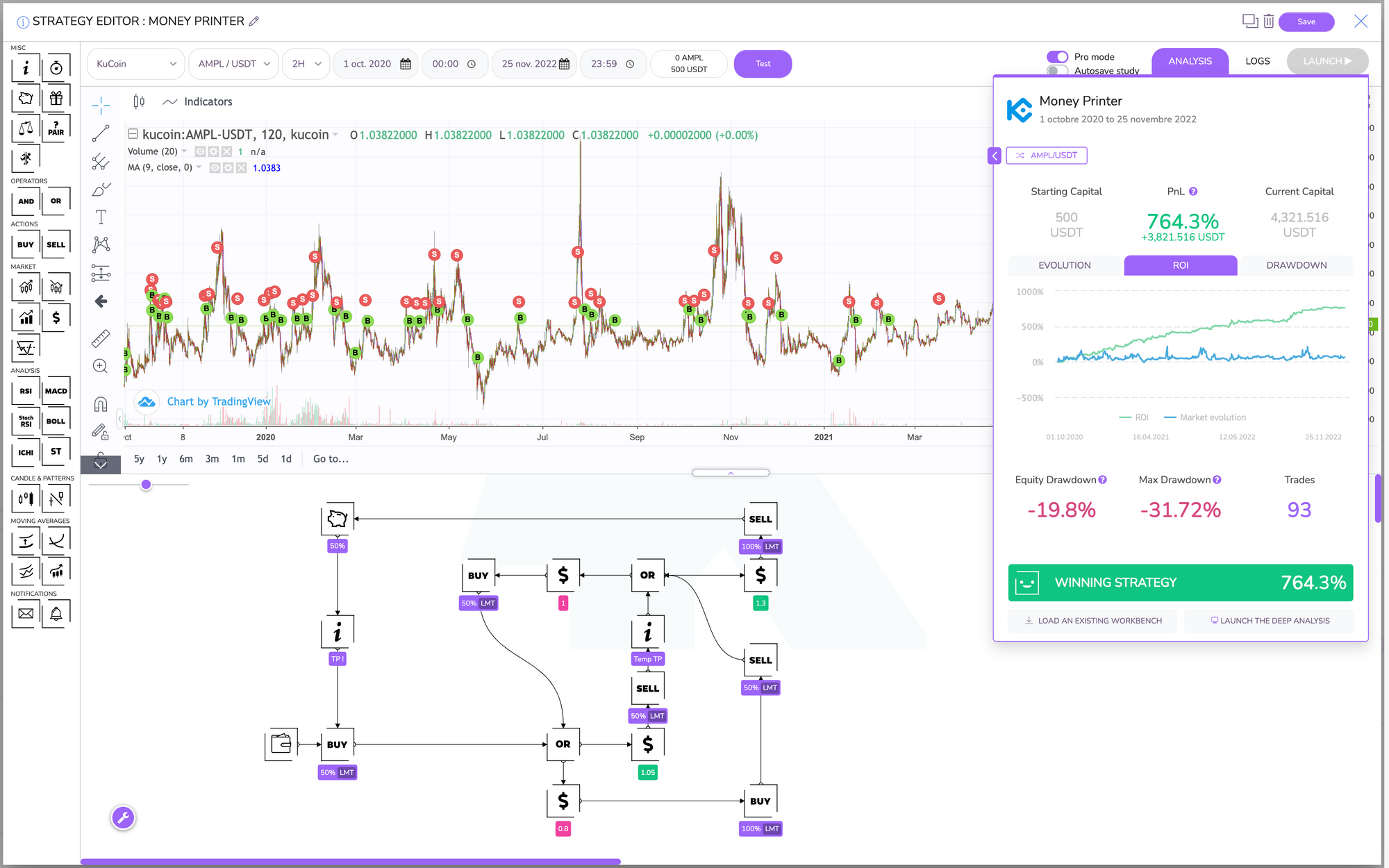The image size is (1389, 868).
Task: Select the info block in MISC palette
Action: coord(26,68)
